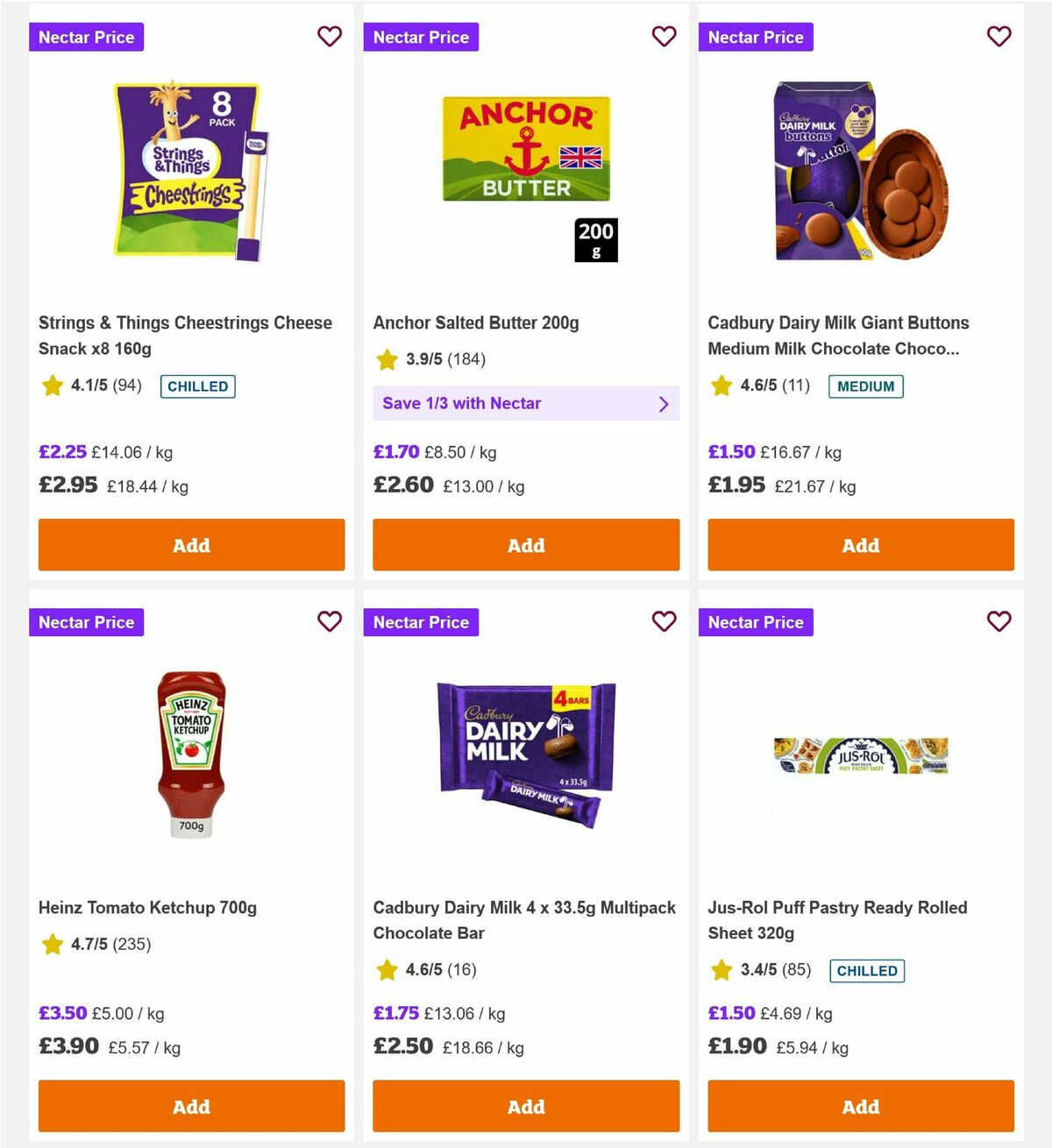Open the Heinz Tomato Ketchup 700g product page
1052x1148 pixels.
(x=147, y=908)
